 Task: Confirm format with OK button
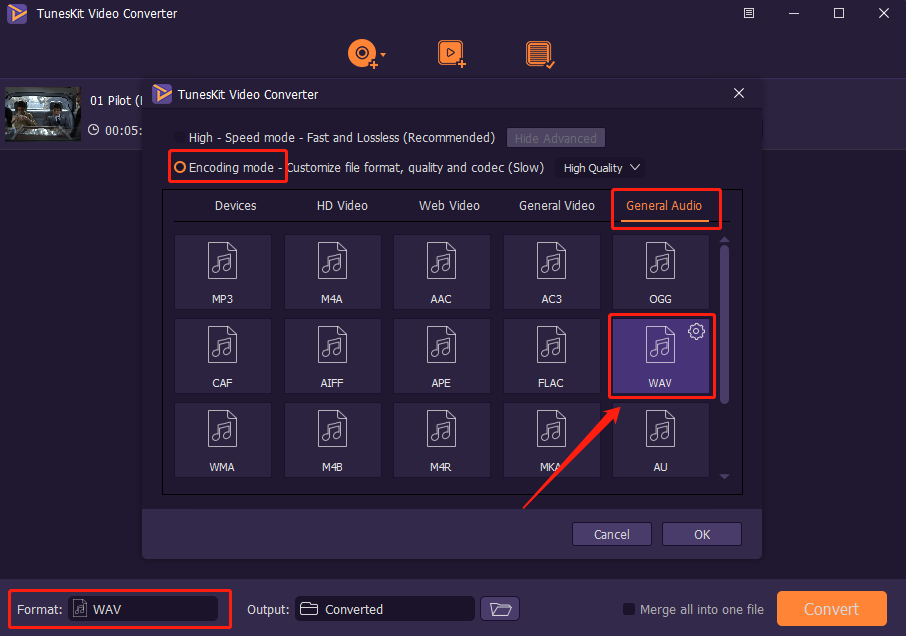pyautogui.click(x=702, y=534)
